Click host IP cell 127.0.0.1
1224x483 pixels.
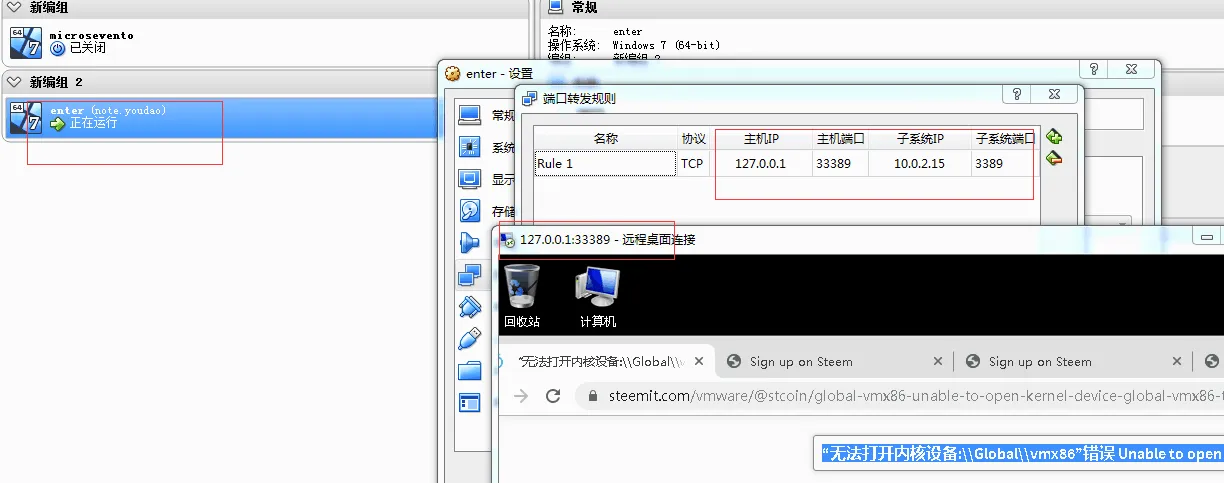coord(761,163)
